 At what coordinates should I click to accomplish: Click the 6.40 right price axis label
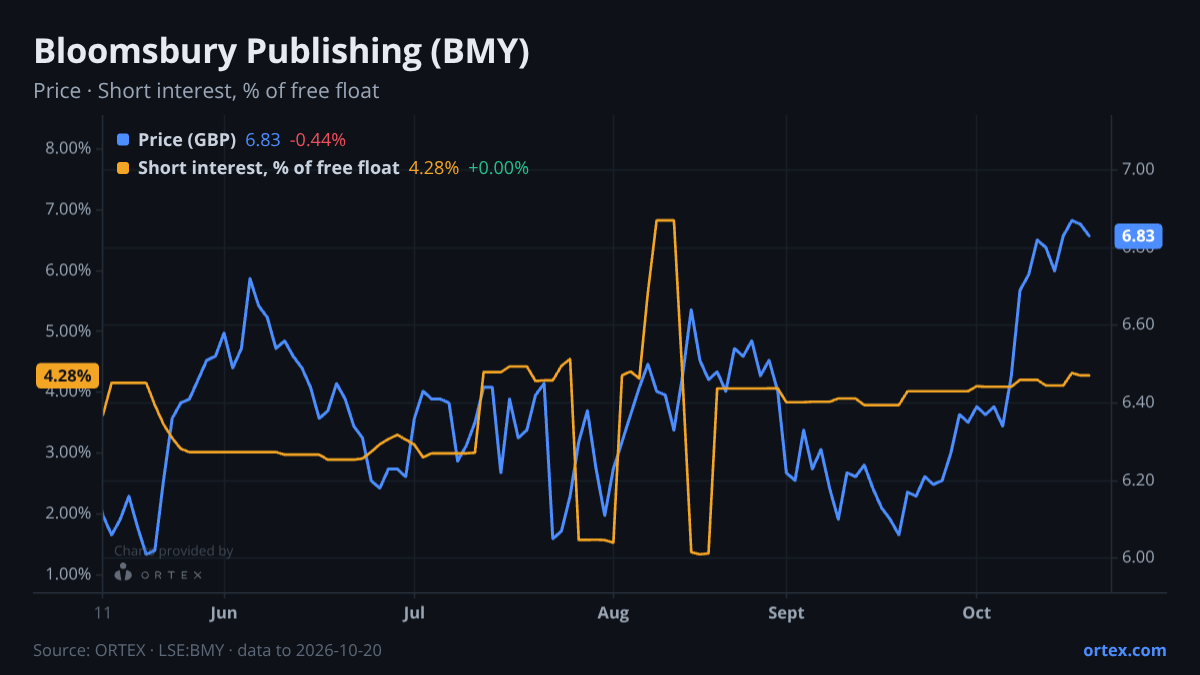click(1138, 402)
